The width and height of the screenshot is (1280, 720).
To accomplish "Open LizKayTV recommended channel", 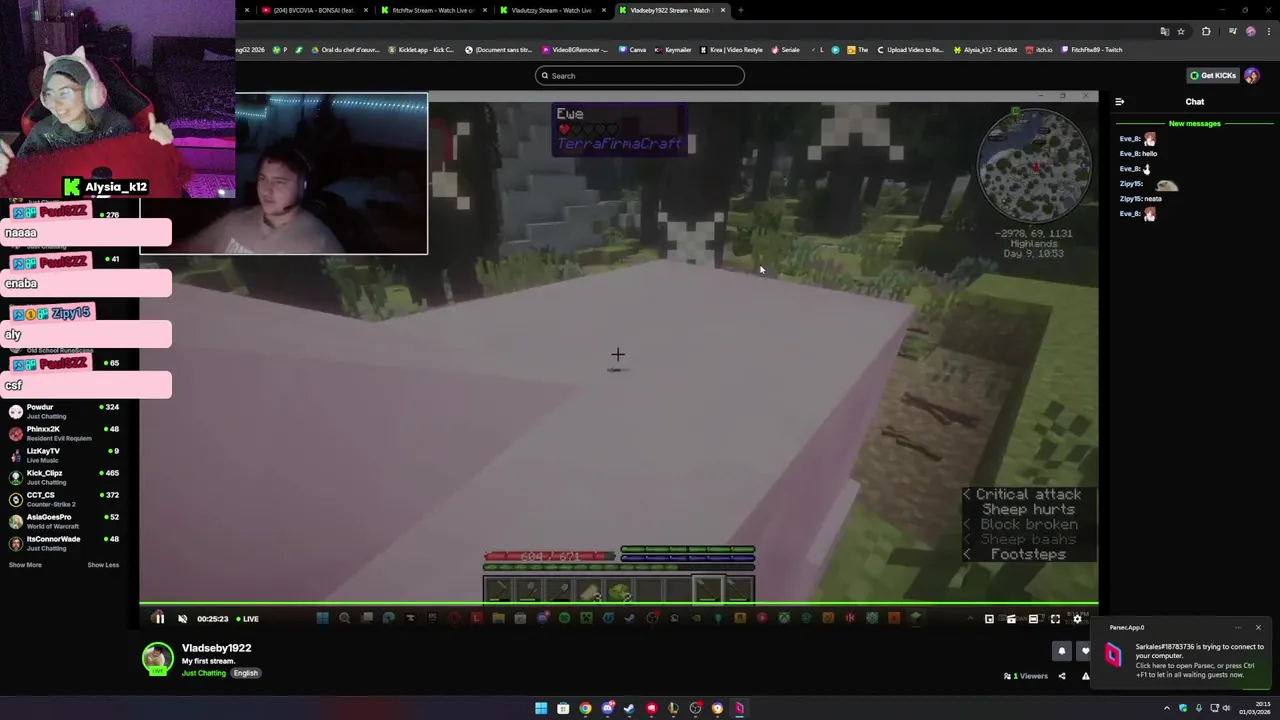I will pyautogui.click(x=65, y=455).
